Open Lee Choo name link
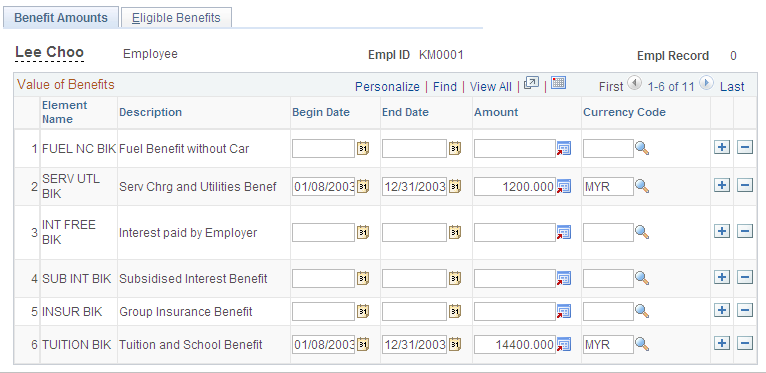This screenshot has width=766, height=373. click(x=50, y=52)
